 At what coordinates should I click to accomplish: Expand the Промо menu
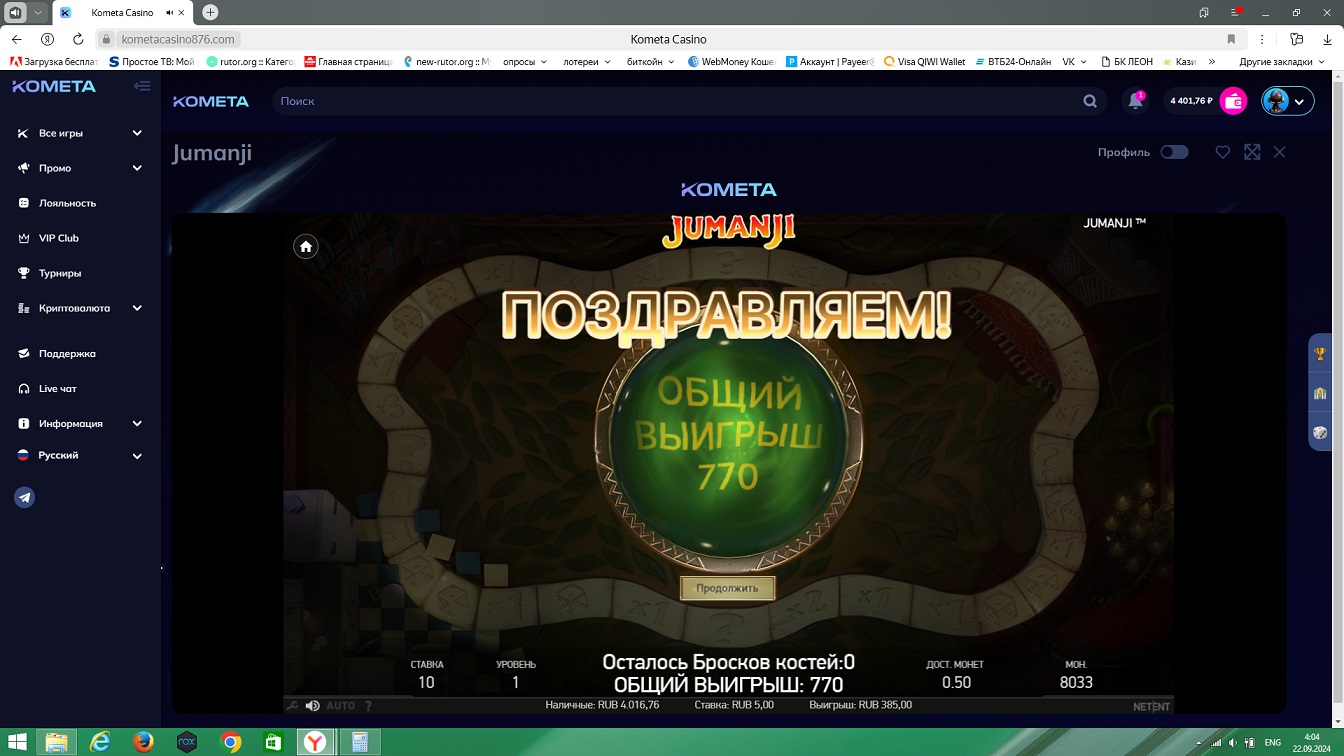click(80, 168)
